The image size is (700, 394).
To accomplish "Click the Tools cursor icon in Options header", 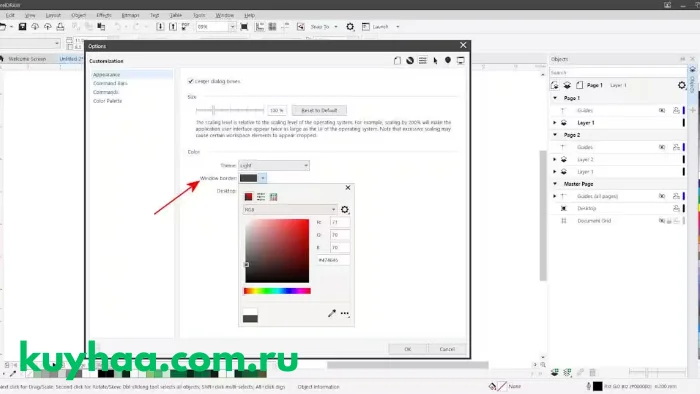I will [x=435, y=61].
